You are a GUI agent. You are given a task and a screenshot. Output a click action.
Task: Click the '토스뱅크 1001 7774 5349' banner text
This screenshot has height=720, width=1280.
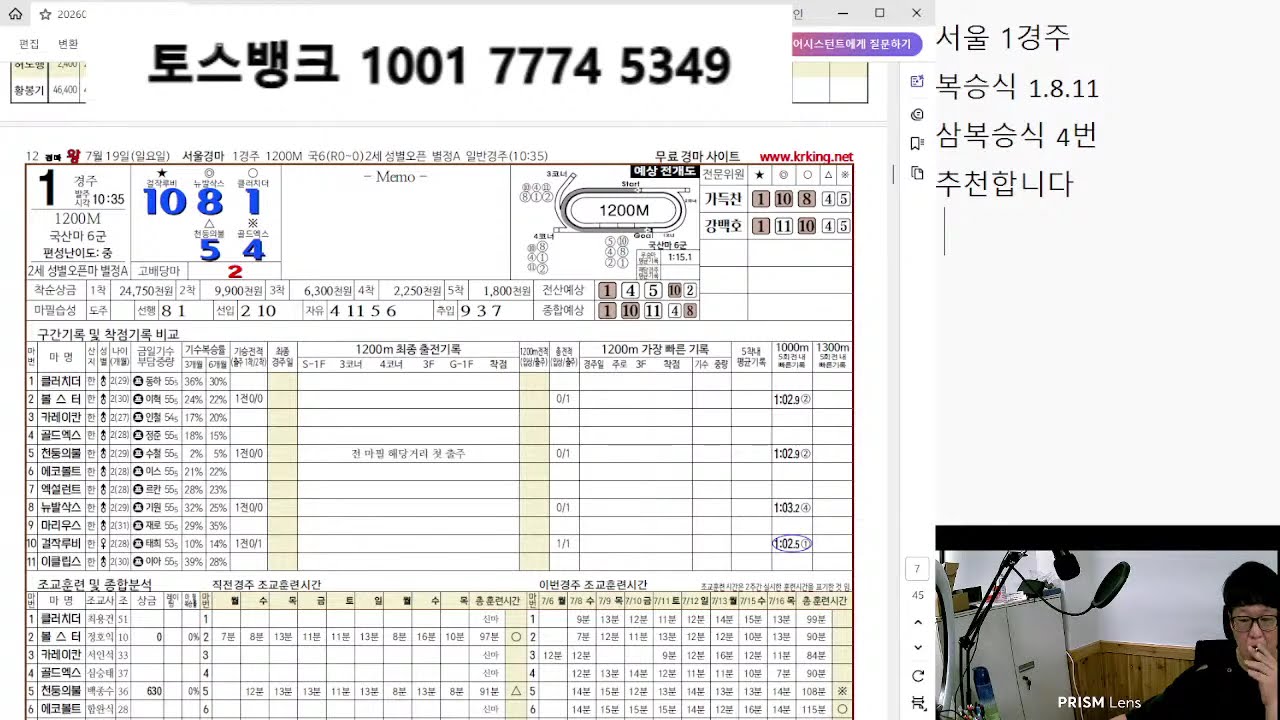(439, 65)
